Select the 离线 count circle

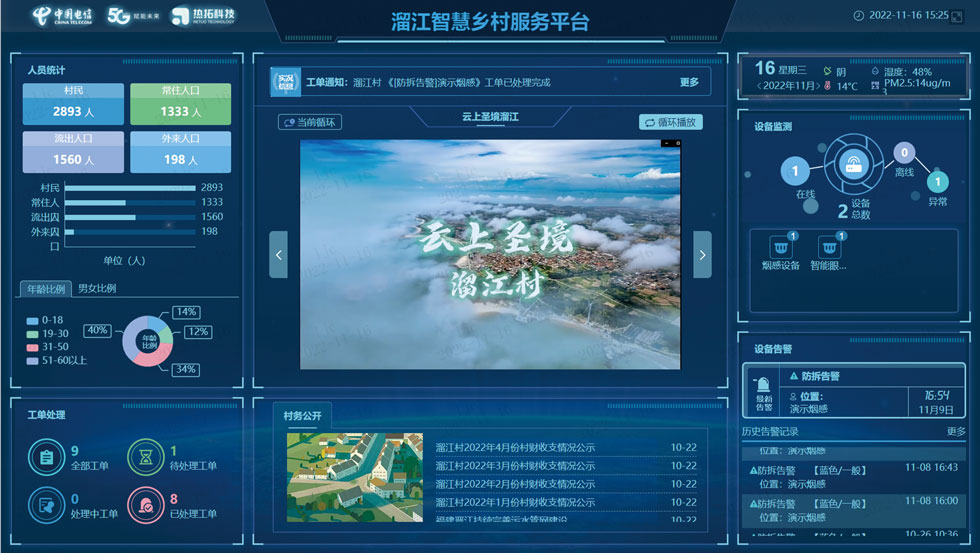click(x=904, y=152)
